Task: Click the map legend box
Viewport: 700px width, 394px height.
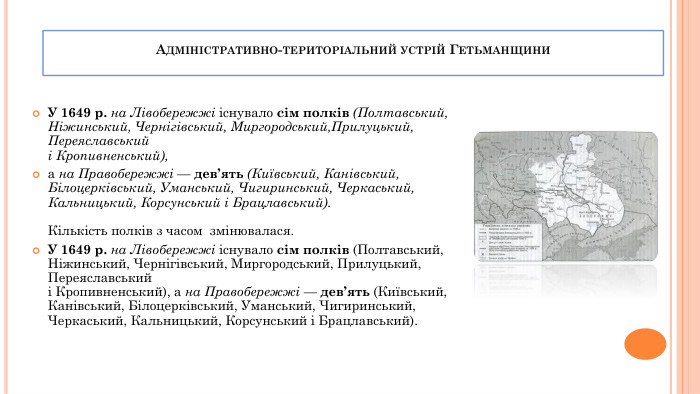Action: (x=509, y=241)
